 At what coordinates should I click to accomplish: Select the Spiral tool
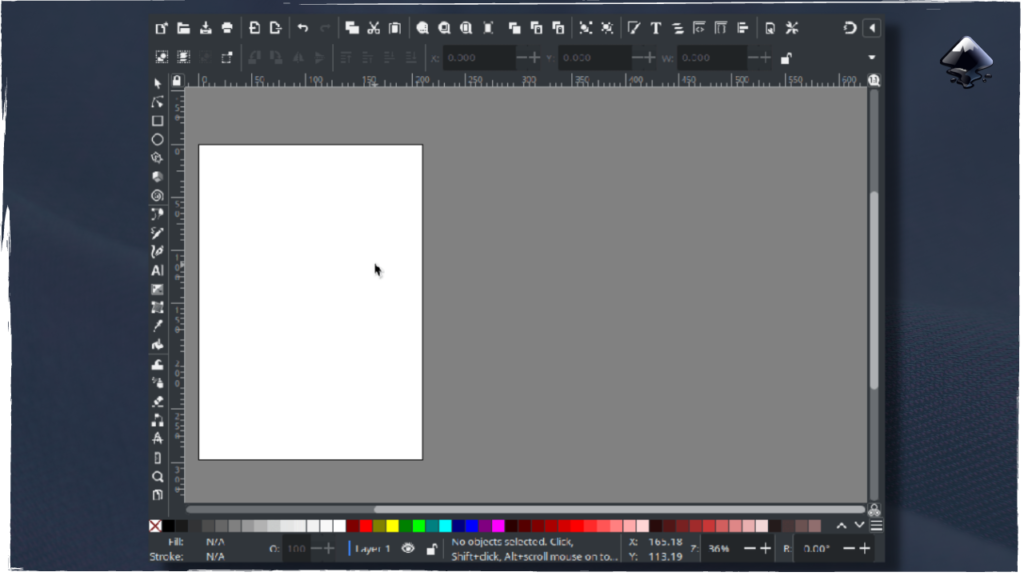tap(157, 196)
